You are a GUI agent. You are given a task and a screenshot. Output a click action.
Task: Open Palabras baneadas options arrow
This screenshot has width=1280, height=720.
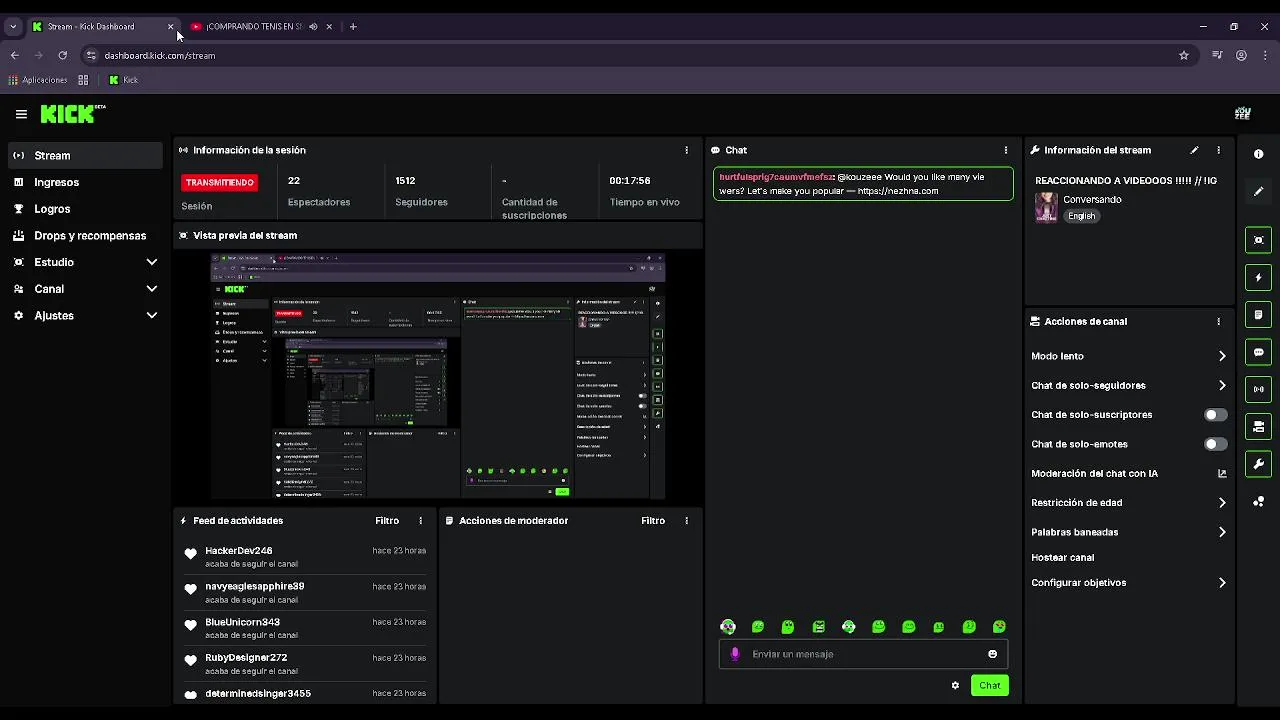(x=1221, y=532)
